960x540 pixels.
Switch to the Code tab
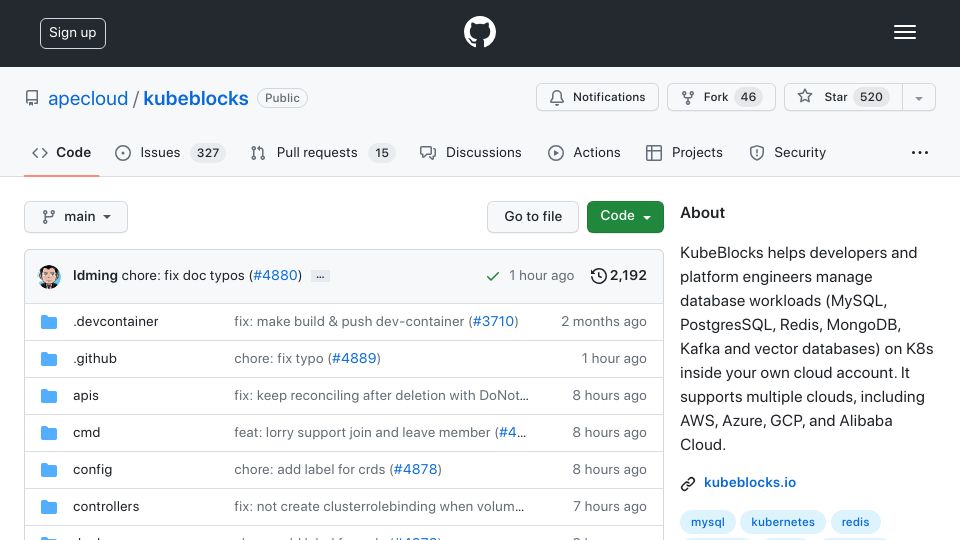[61, 152]
